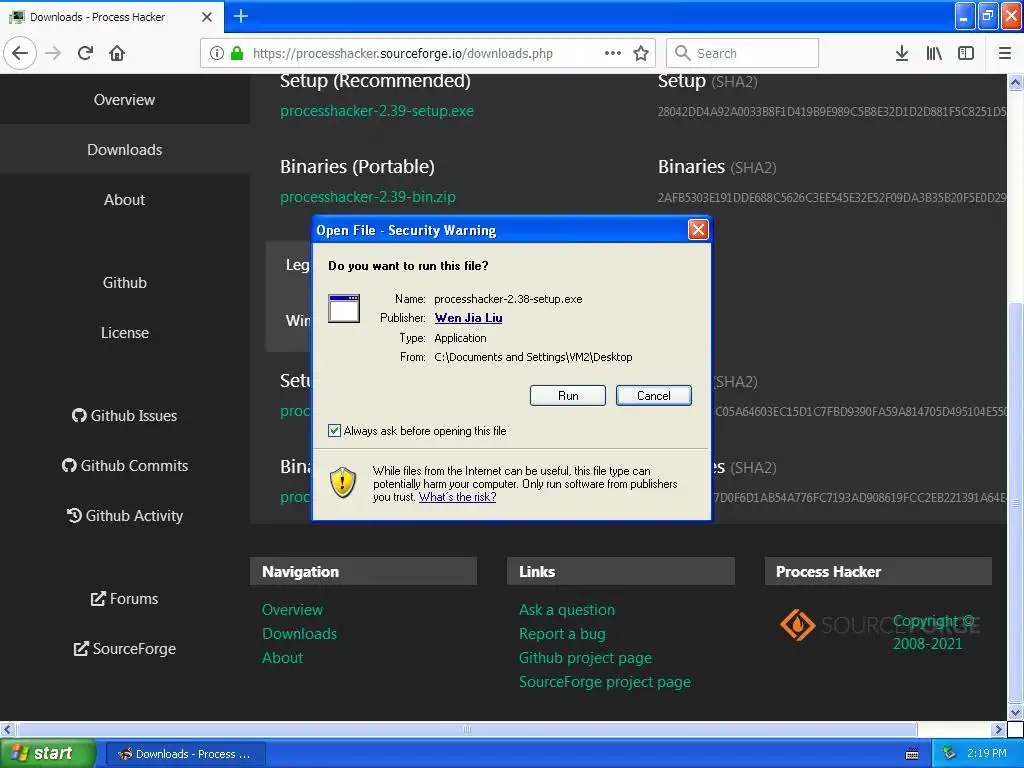
Task: Select Downloads - Process taskbar item
Action: [x=185, y=754]
